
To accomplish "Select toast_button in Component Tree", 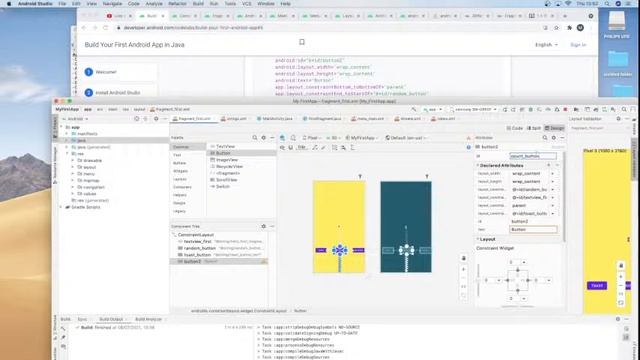I will [197, 255].
